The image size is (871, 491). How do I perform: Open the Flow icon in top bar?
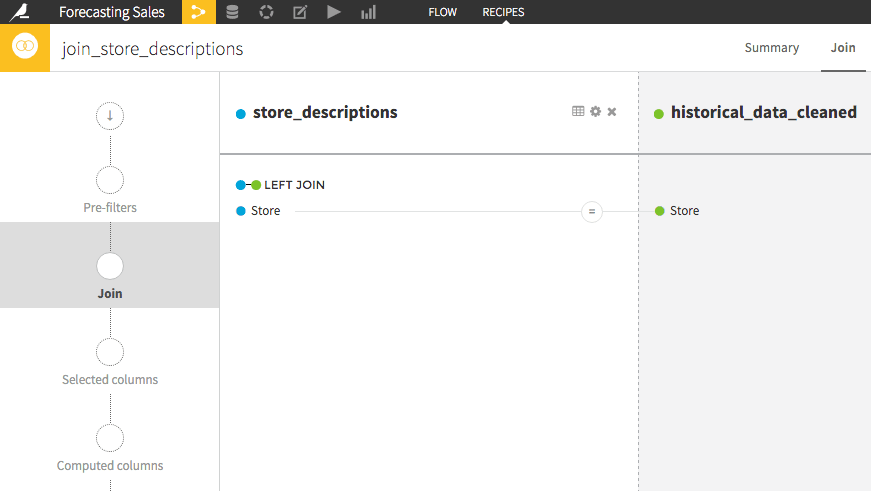pos(198,12)
